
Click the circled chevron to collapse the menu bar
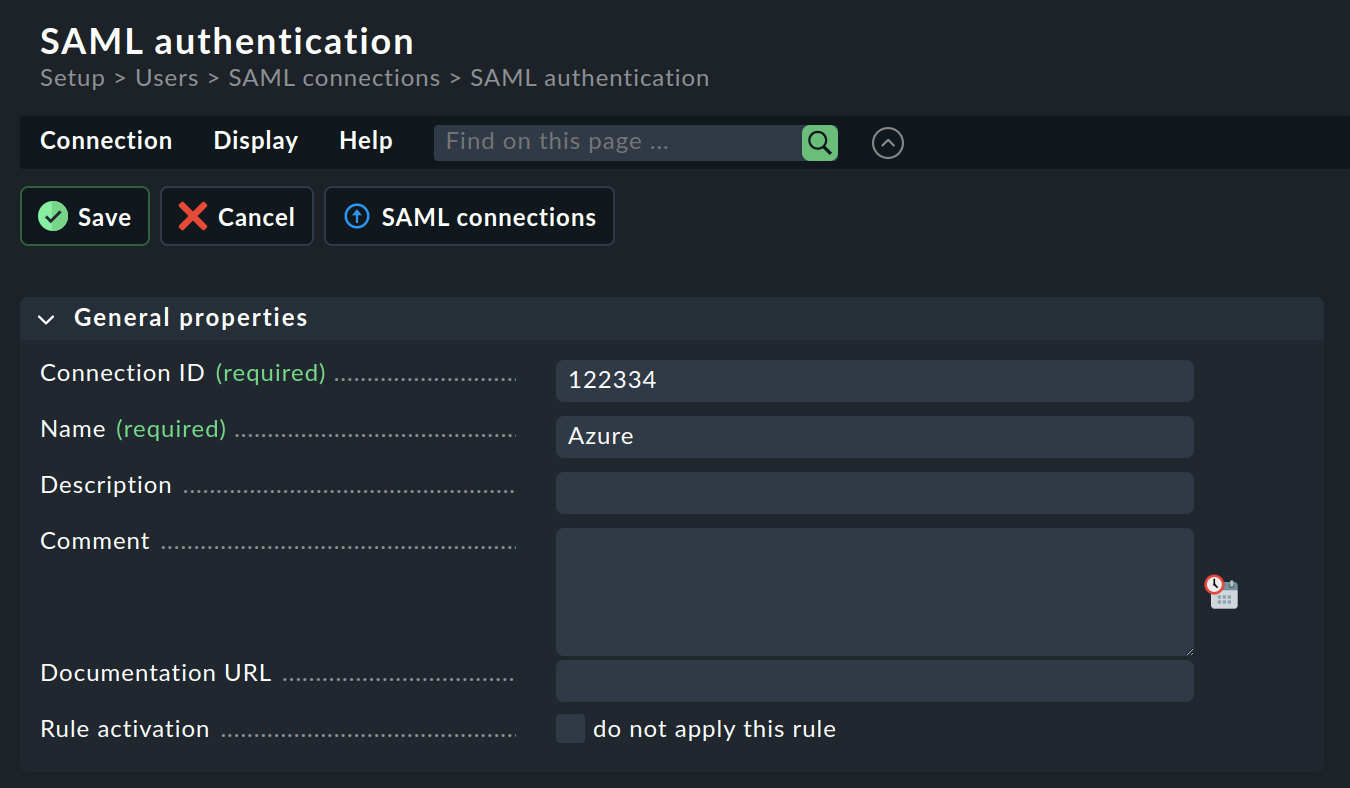[x=887, y=143]
